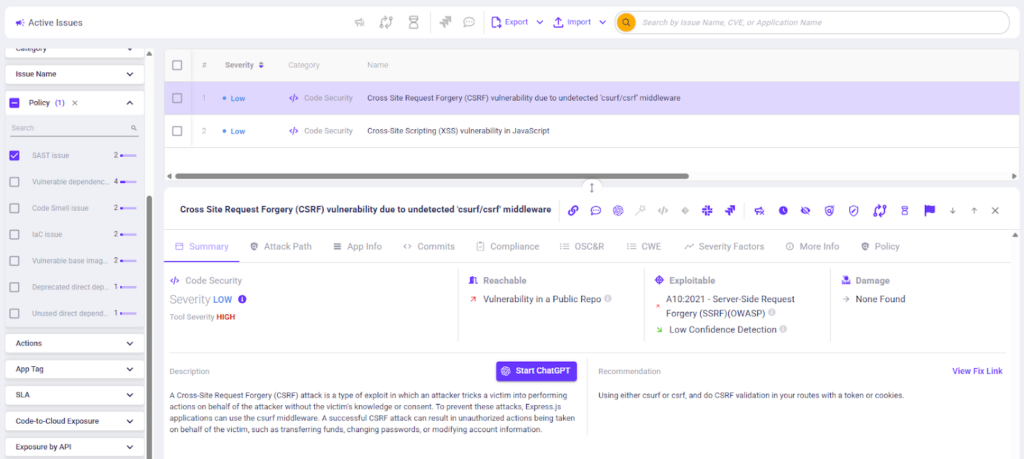Uncheck the SAST issue policy filter
1024x459 pixels.
[x=14, y=155]
